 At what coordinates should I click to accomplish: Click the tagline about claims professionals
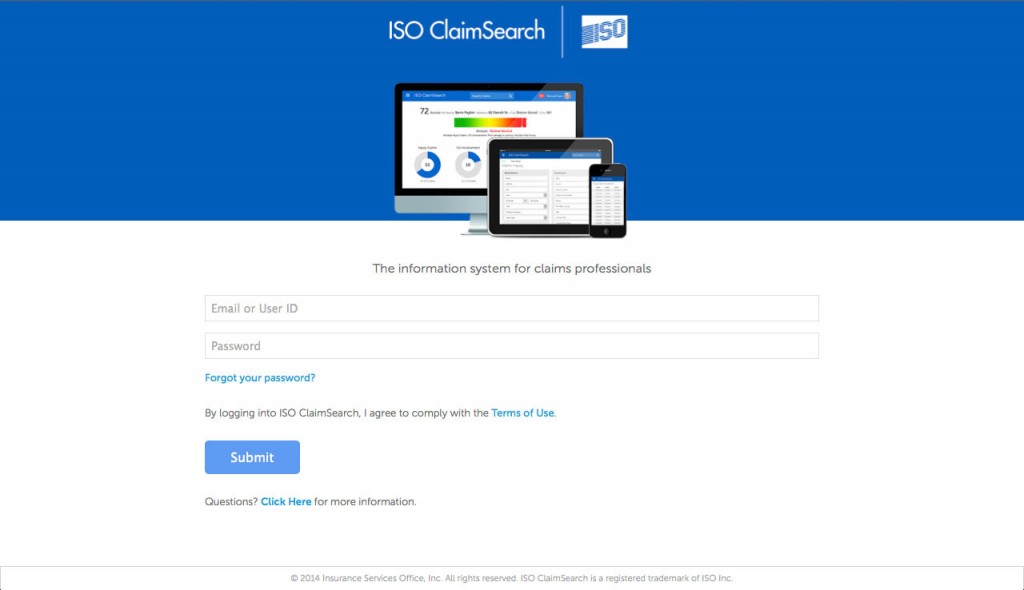(511, 269)
